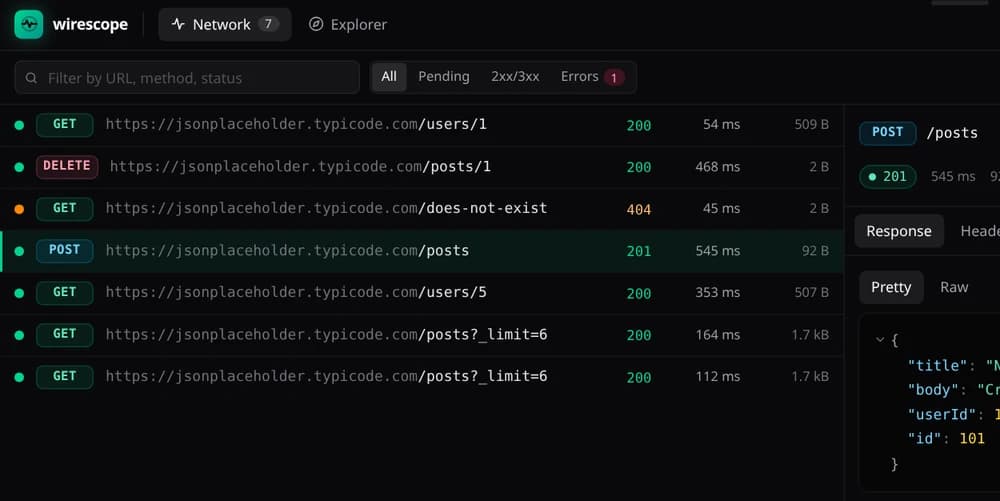Click the 509 B size value

pos(811,124)
